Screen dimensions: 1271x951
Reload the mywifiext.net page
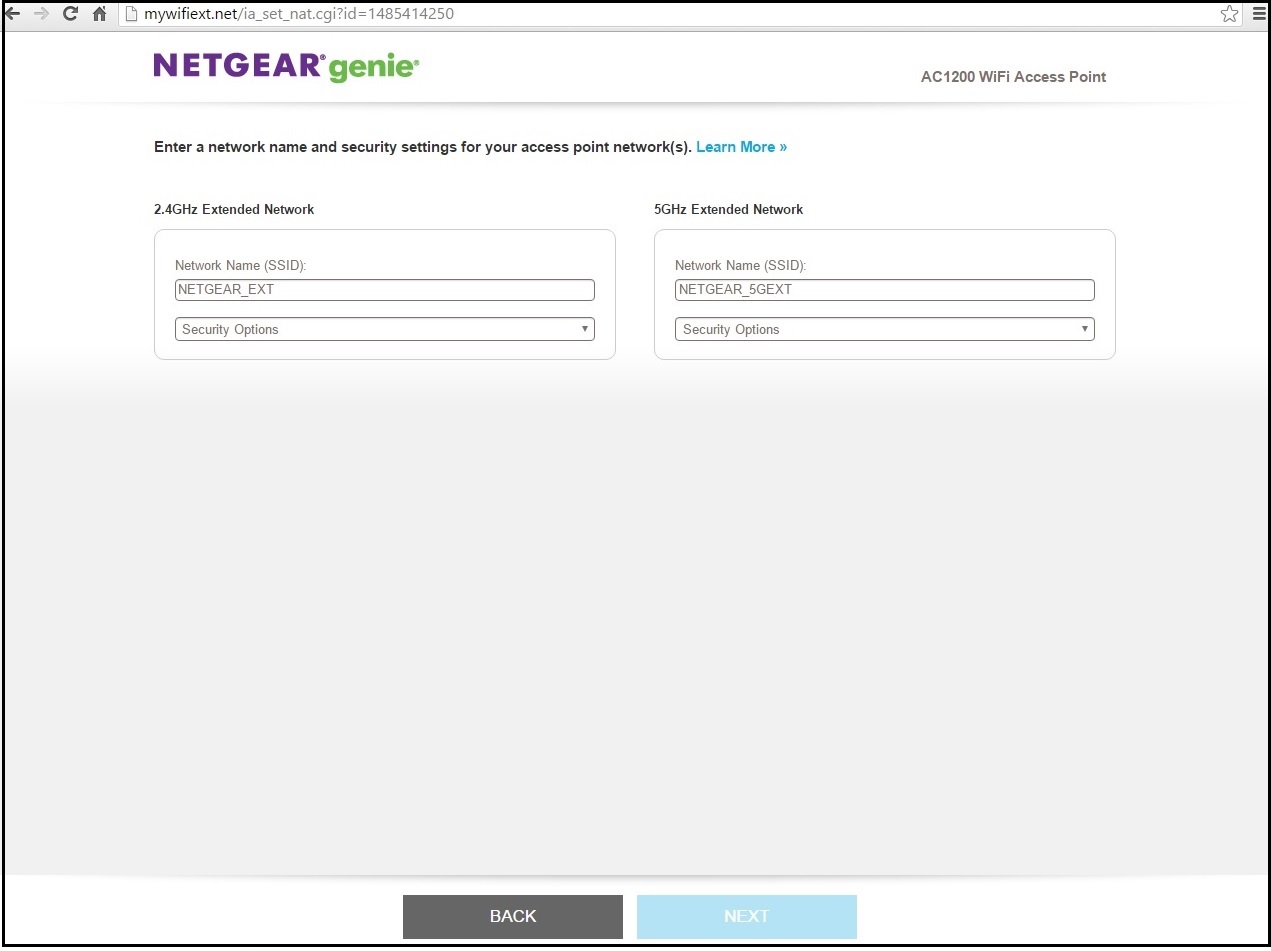tap(70, 14)
